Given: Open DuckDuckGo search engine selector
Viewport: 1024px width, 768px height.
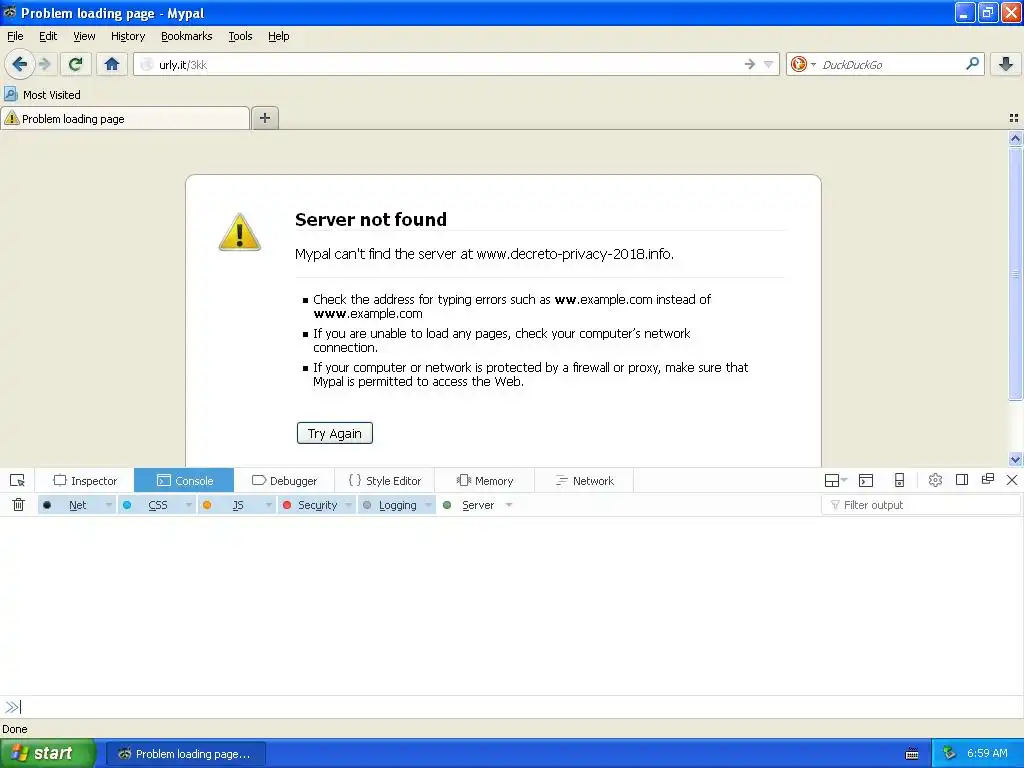Looking at the screenshot, I should coord(803,64).
